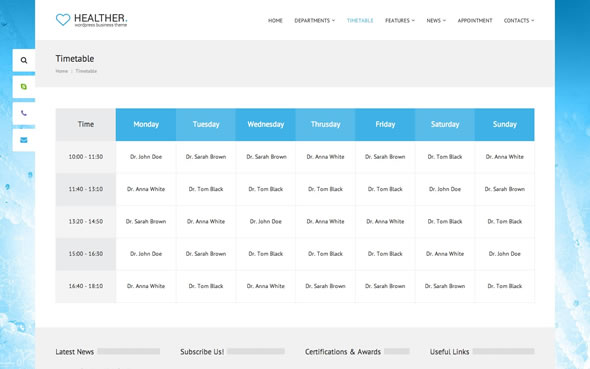Click Dr. John Doe Monday 10:00 slot

[x=146, y=157]
